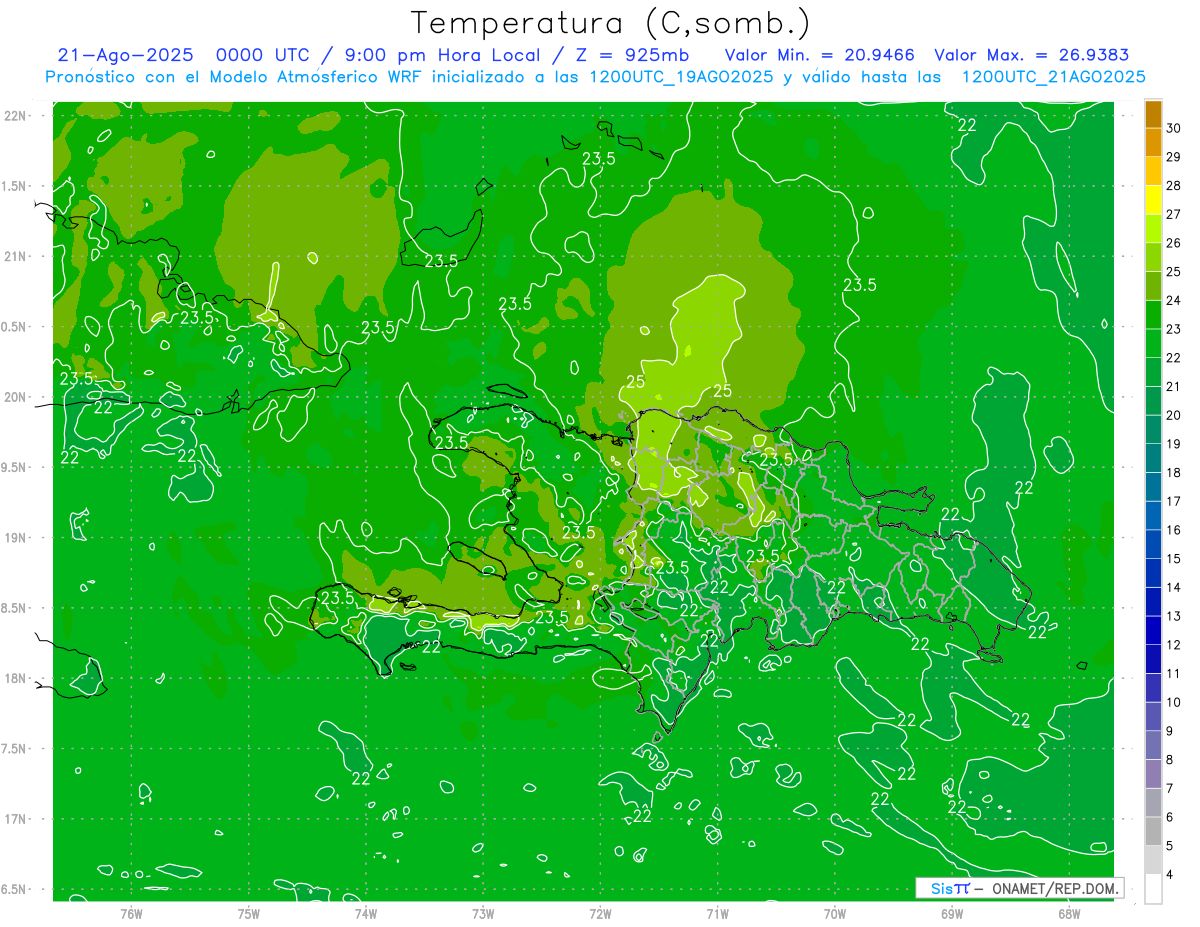
Task: Click the "72W" longitude axis label
Action: point(600,913)
